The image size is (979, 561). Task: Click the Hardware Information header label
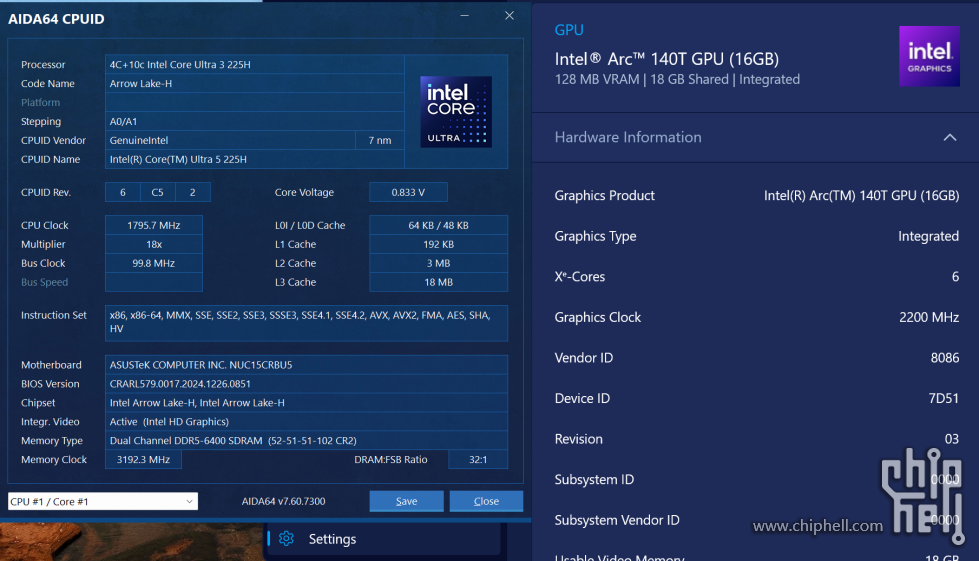627,137
